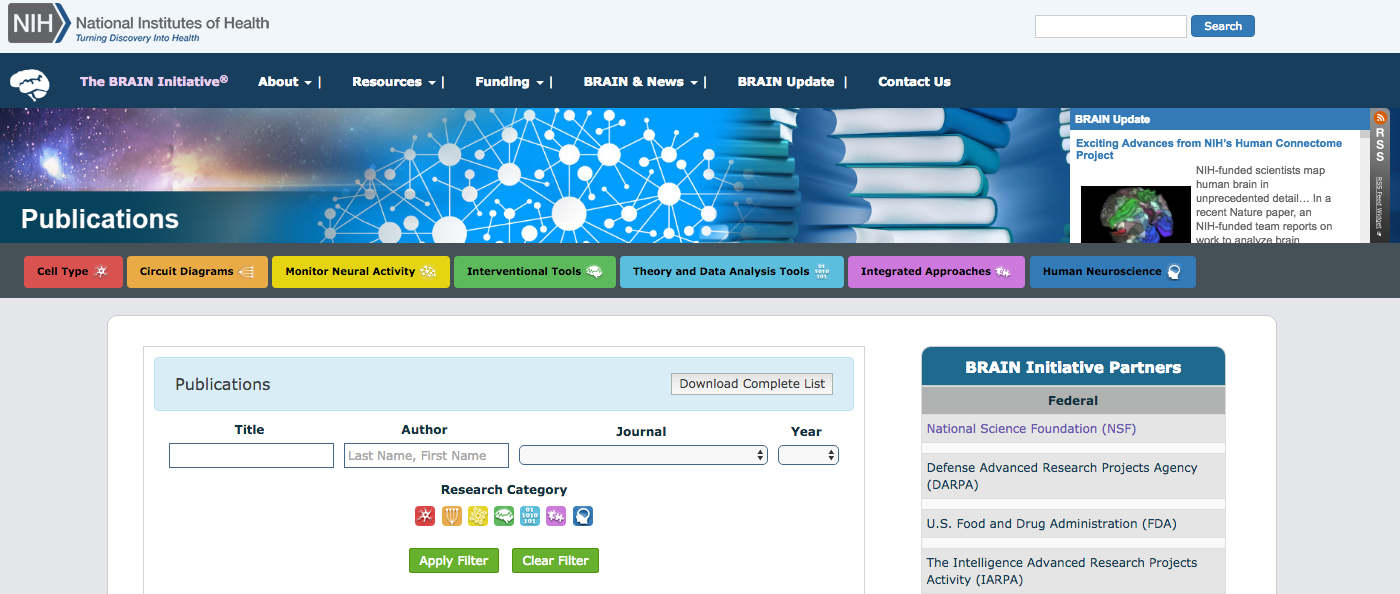Open Theory and Data Analysis Tools category
Viewport: 1400px width, 594px height.
pyautogui.click(x=732, y=272)
